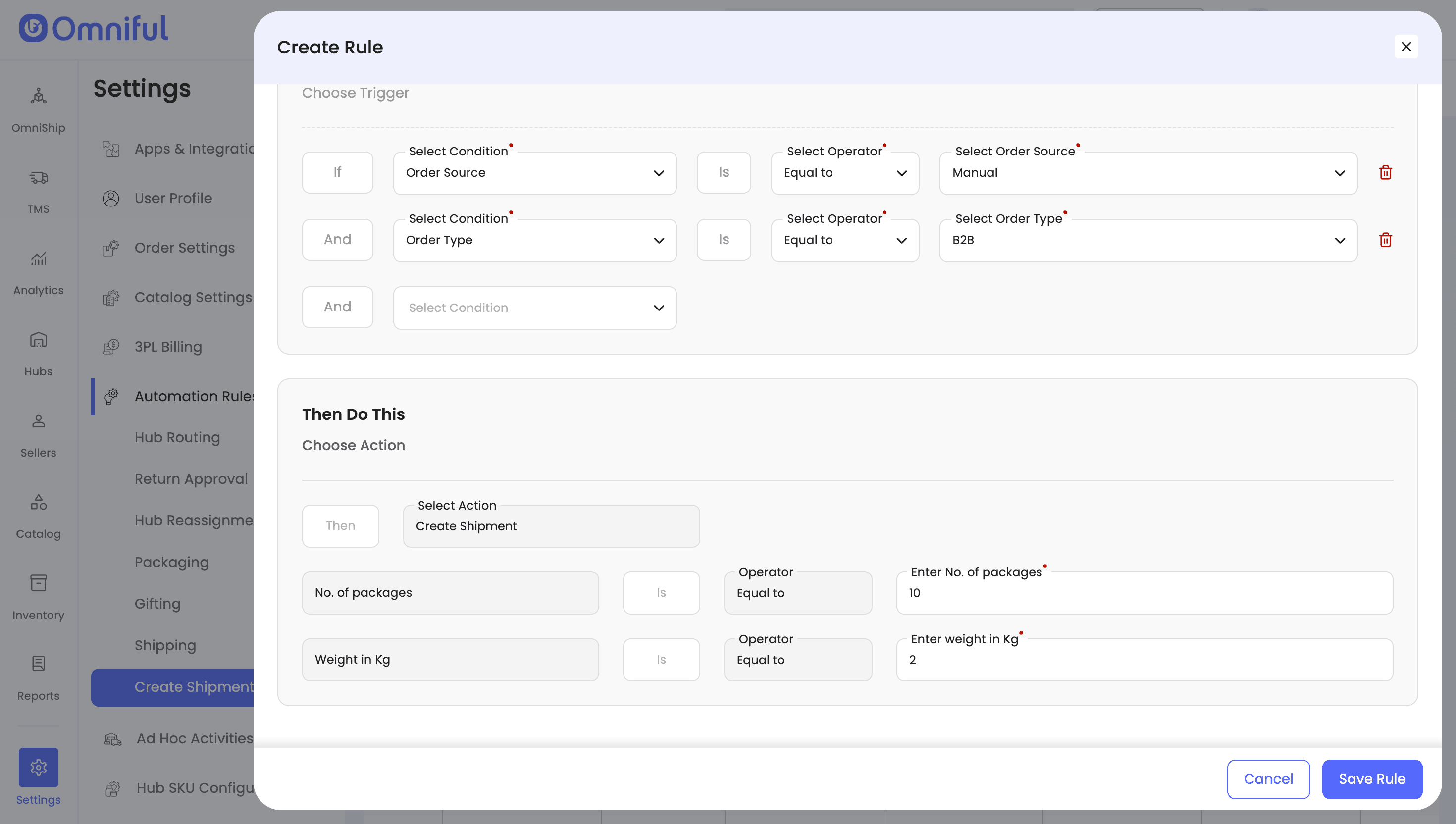Click Save Rule button
Viewport: 1456px width, 824px height.
[x=1371, y=779]
